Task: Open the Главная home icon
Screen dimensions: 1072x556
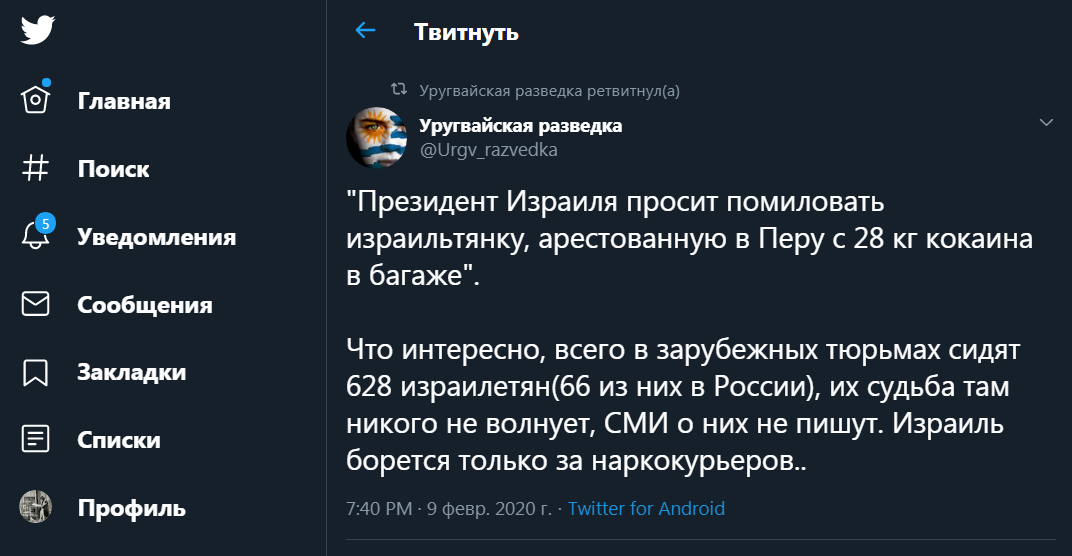Action: click(x=36, y=100)
